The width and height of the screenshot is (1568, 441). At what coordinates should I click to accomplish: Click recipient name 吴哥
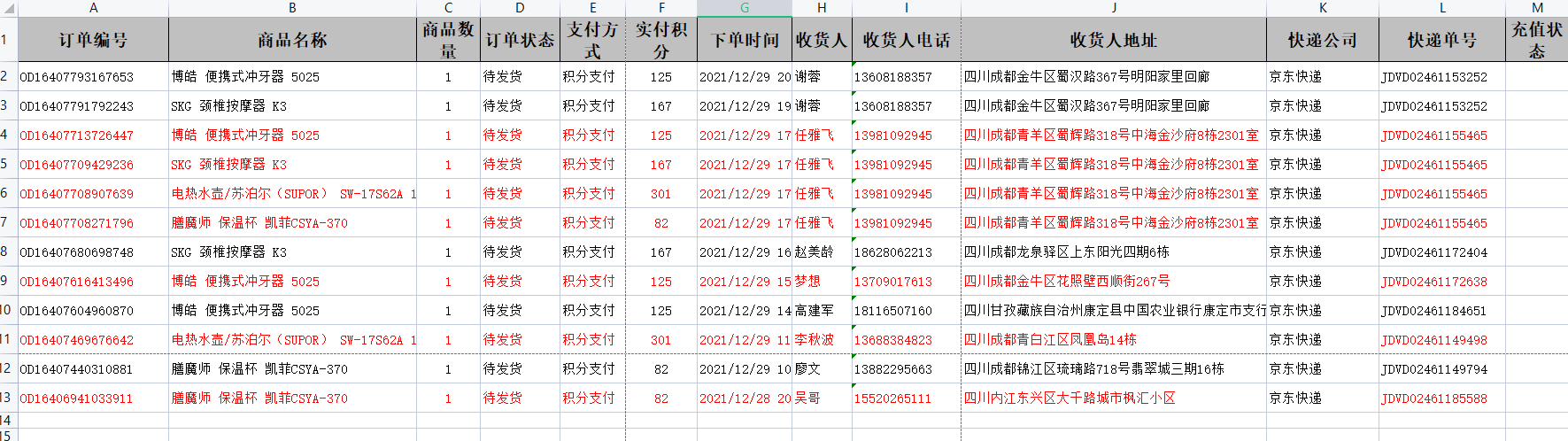pyautogui.click(x=807, y=398)
